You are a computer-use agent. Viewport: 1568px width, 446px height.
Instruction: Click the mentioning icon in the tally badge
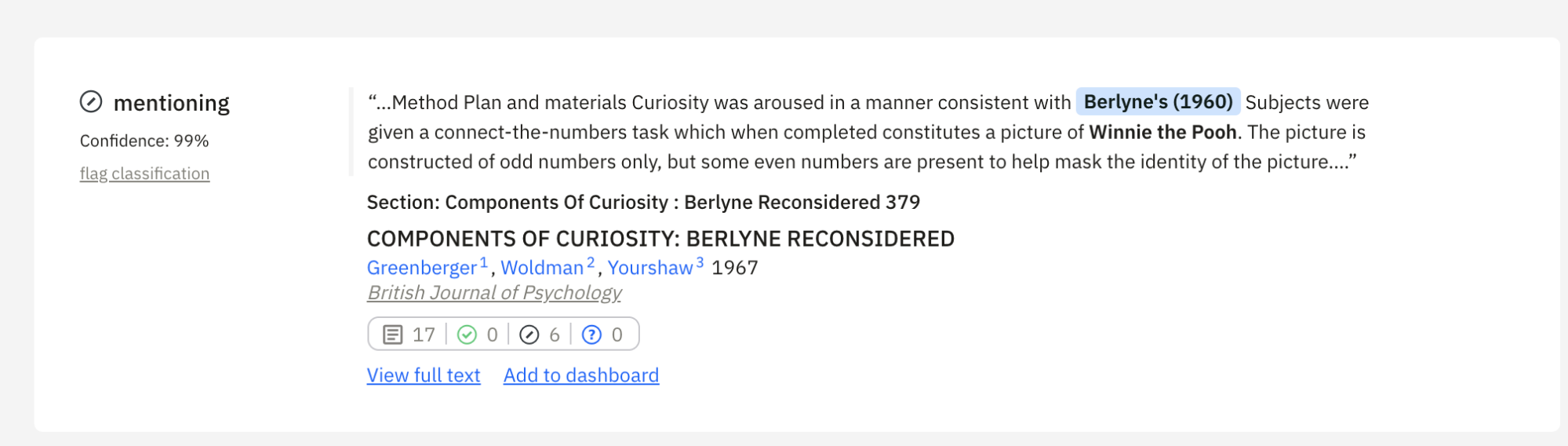click(529, 335)
